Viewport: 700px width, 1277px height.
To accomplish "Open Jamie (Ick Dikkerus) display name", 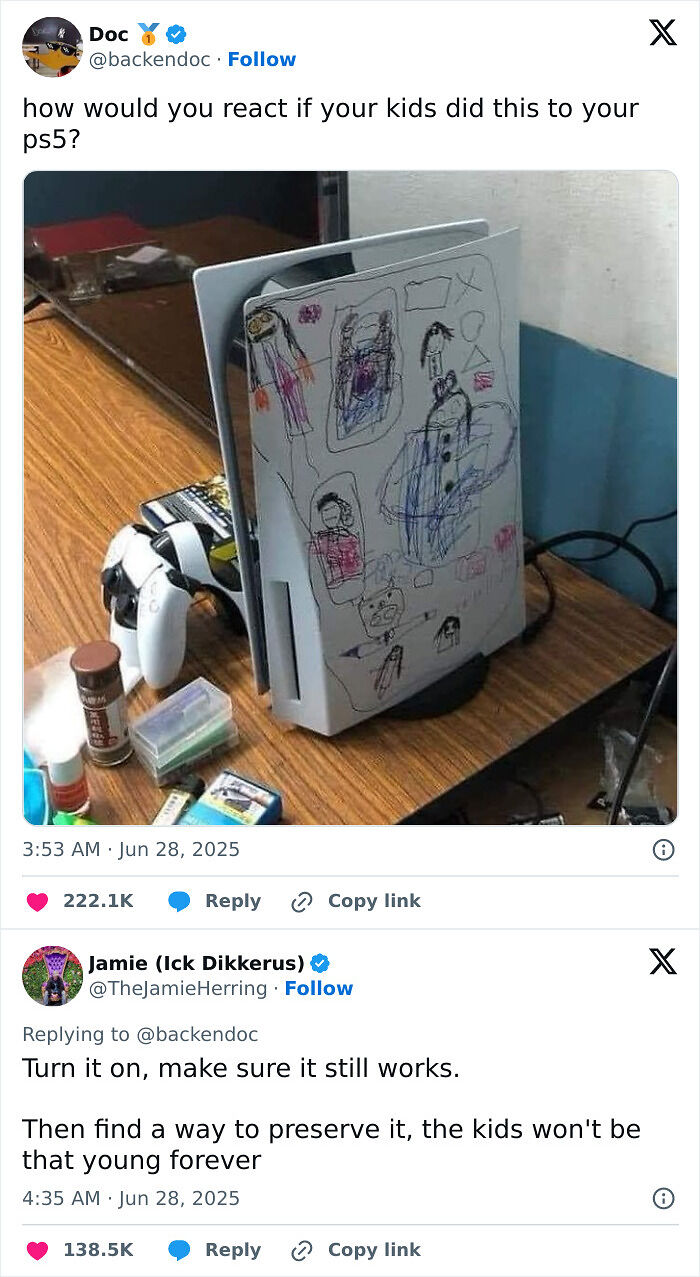I will (196, 963).
